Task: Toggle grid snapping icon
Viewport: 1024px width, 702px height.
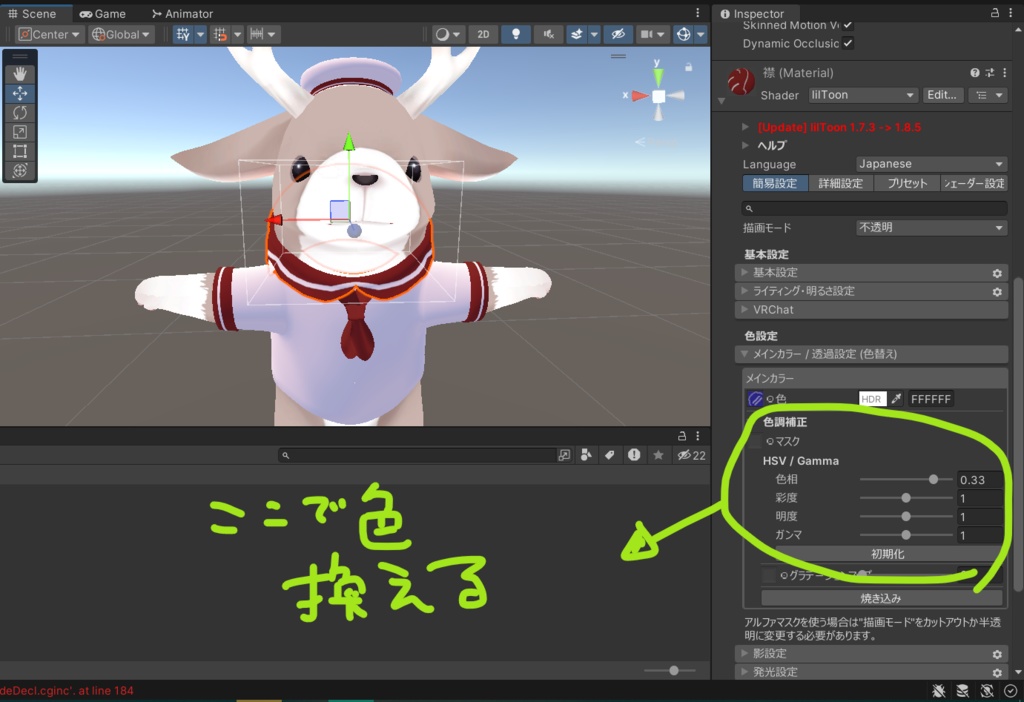Action: (221, 34)
